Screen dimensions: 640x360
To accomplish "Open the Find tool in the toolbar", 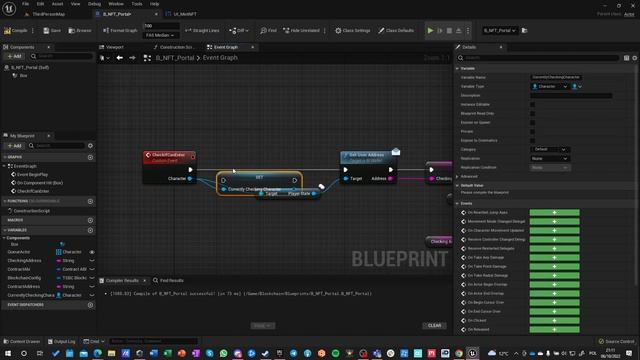I will 268,31.
